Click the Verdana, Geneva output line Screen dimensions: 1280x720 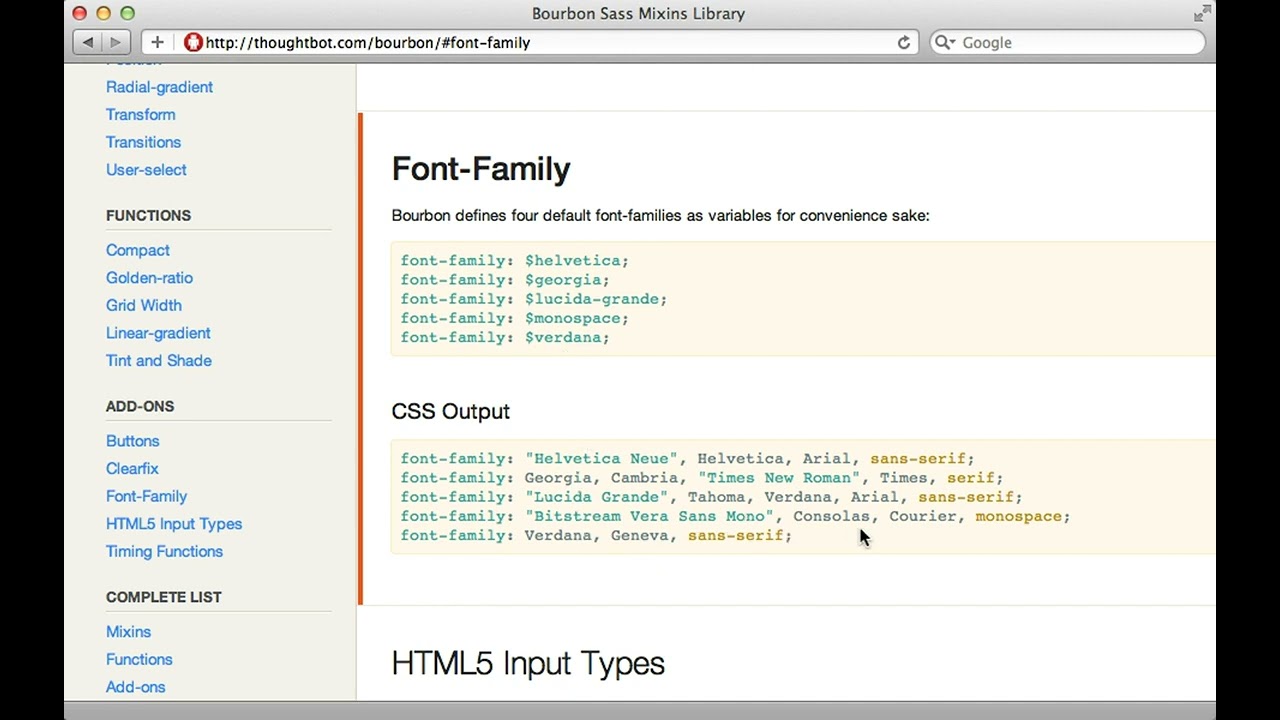click(x=596, y=535)
